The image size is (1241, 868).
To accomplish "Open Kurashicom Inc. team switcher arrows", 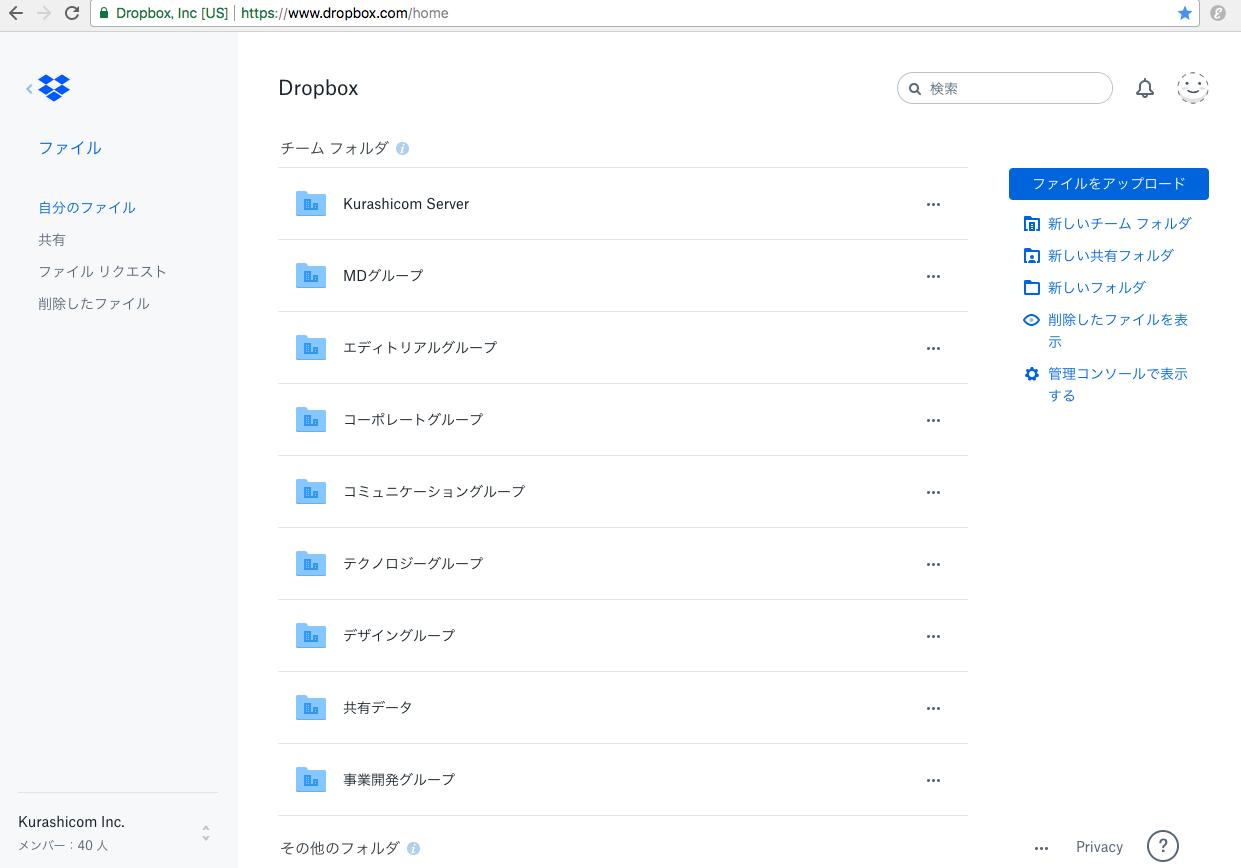I will tap(206, 833).
